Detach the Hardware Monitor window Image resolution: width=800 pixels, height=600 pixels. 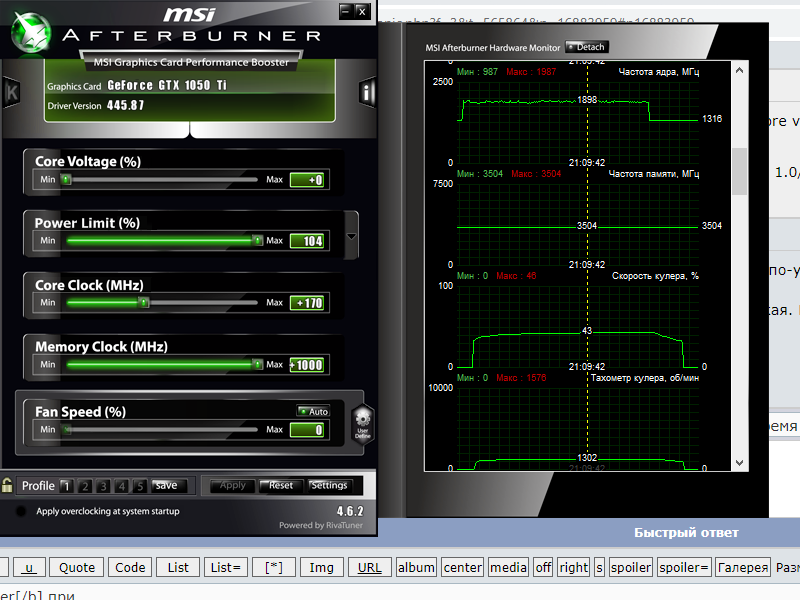(x=587, y=47)
